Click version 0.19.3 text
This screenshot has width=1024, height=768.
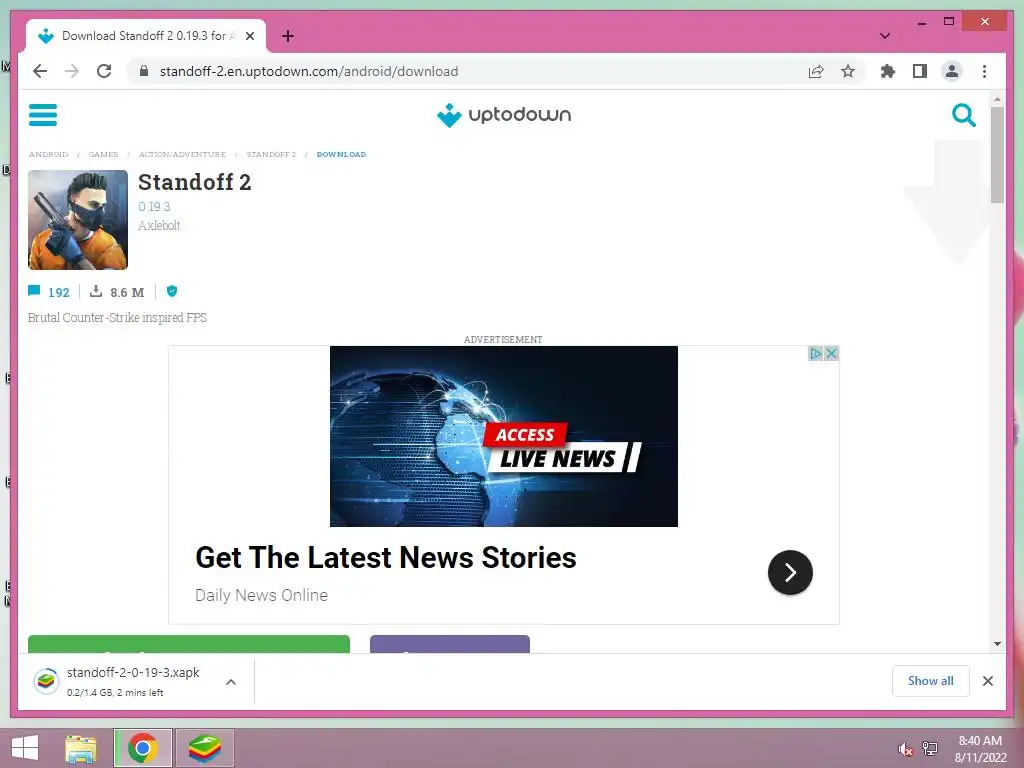pos(154,206)
